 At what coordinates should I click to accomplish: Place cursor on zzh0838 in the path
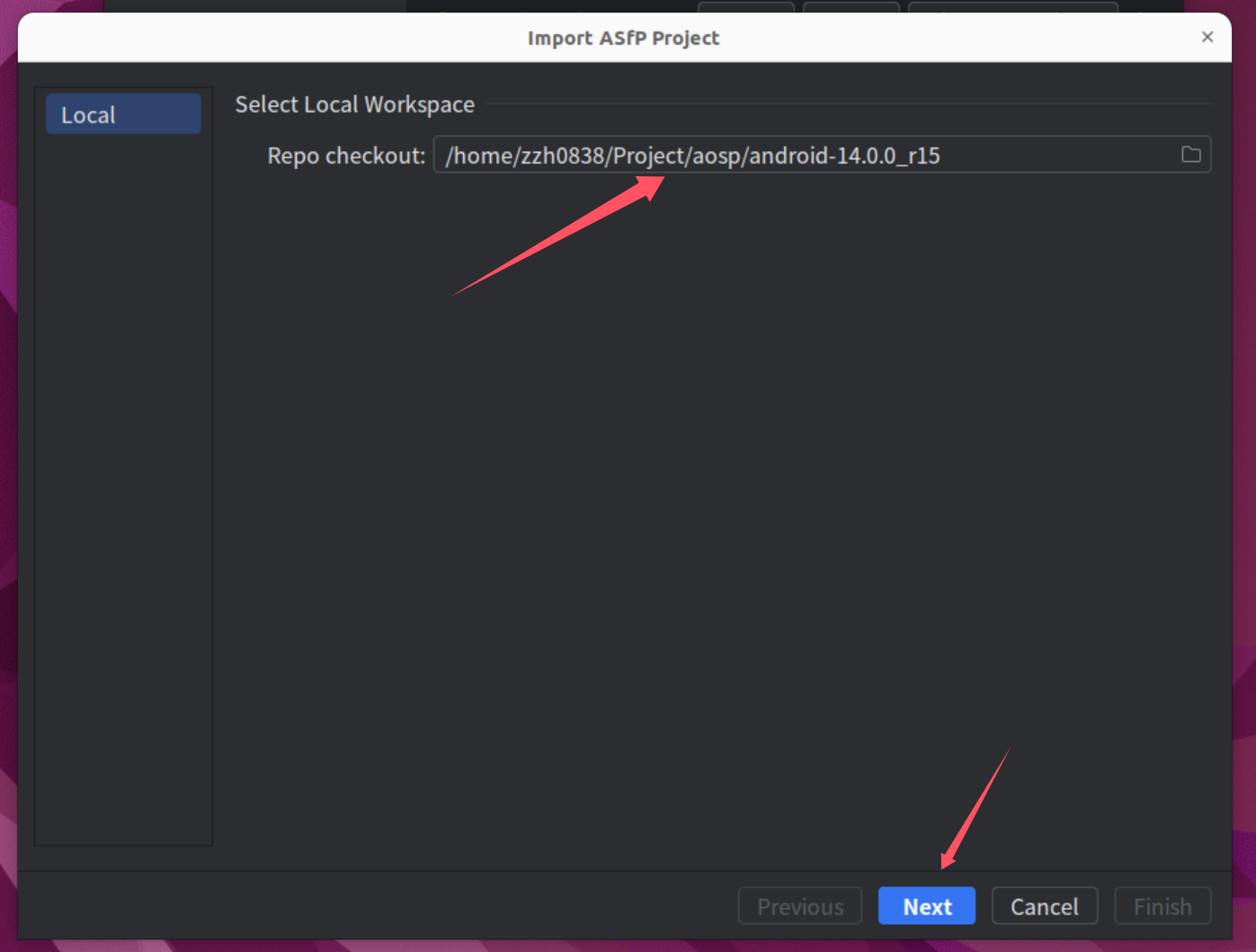pos(563,156)
